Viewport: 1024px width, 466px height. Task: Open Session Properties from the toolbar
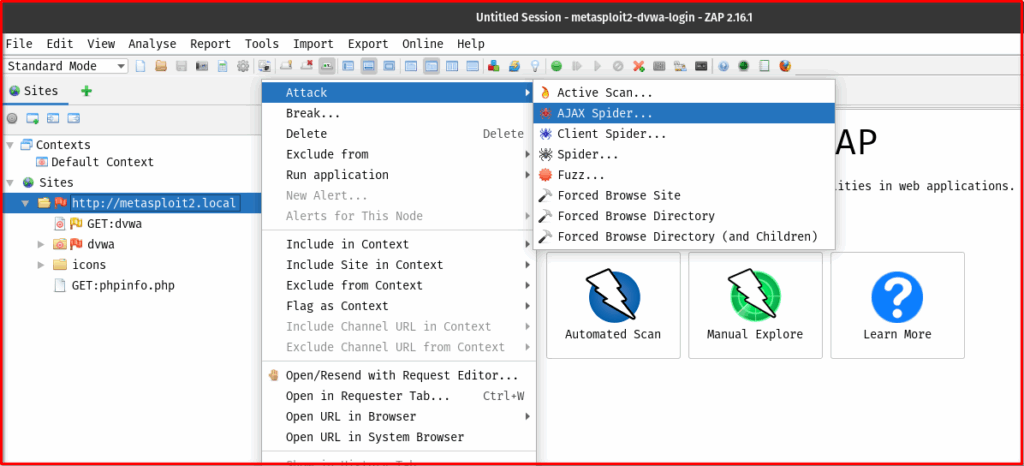(222, 66)
